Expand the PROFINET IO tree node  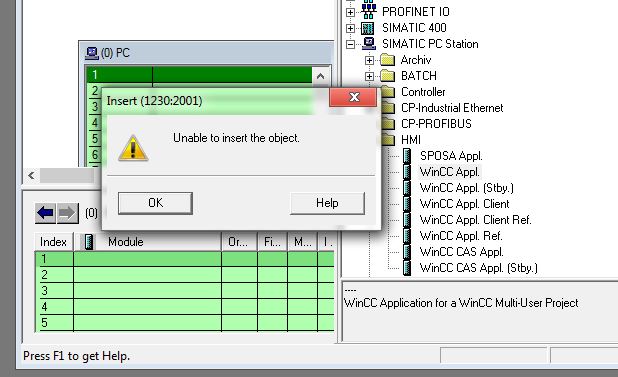[x=350, y=12]
